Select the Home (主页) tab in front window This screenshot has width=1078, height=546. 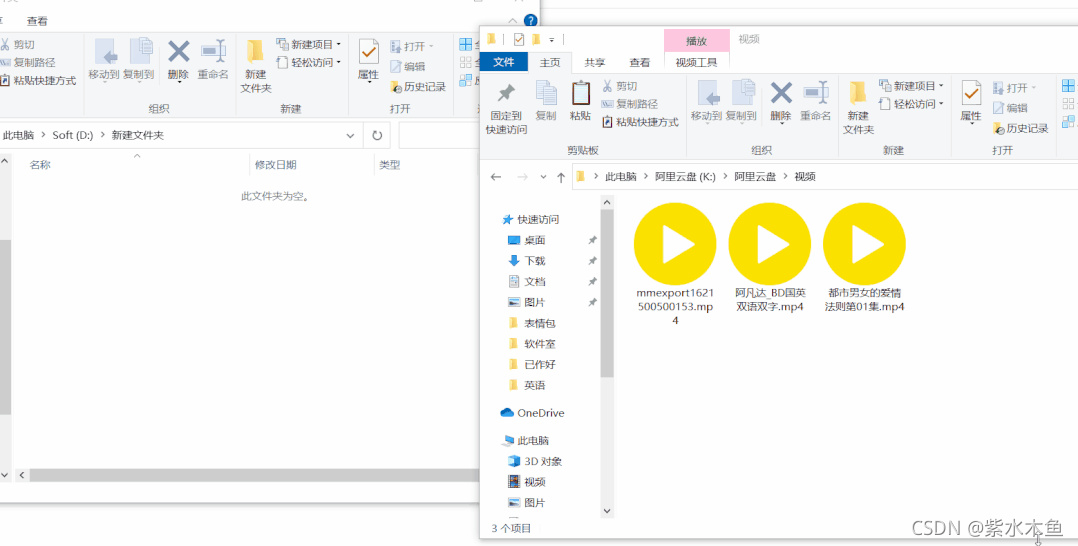(550, 63)
